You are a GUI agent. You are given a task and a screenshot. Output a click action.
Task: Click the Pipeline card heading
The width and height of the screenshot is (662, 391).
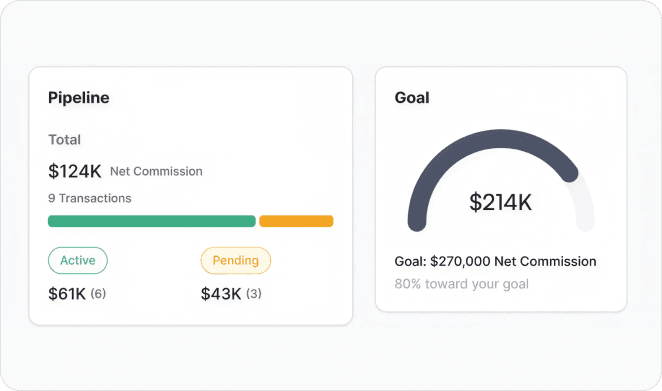point(79,98)
